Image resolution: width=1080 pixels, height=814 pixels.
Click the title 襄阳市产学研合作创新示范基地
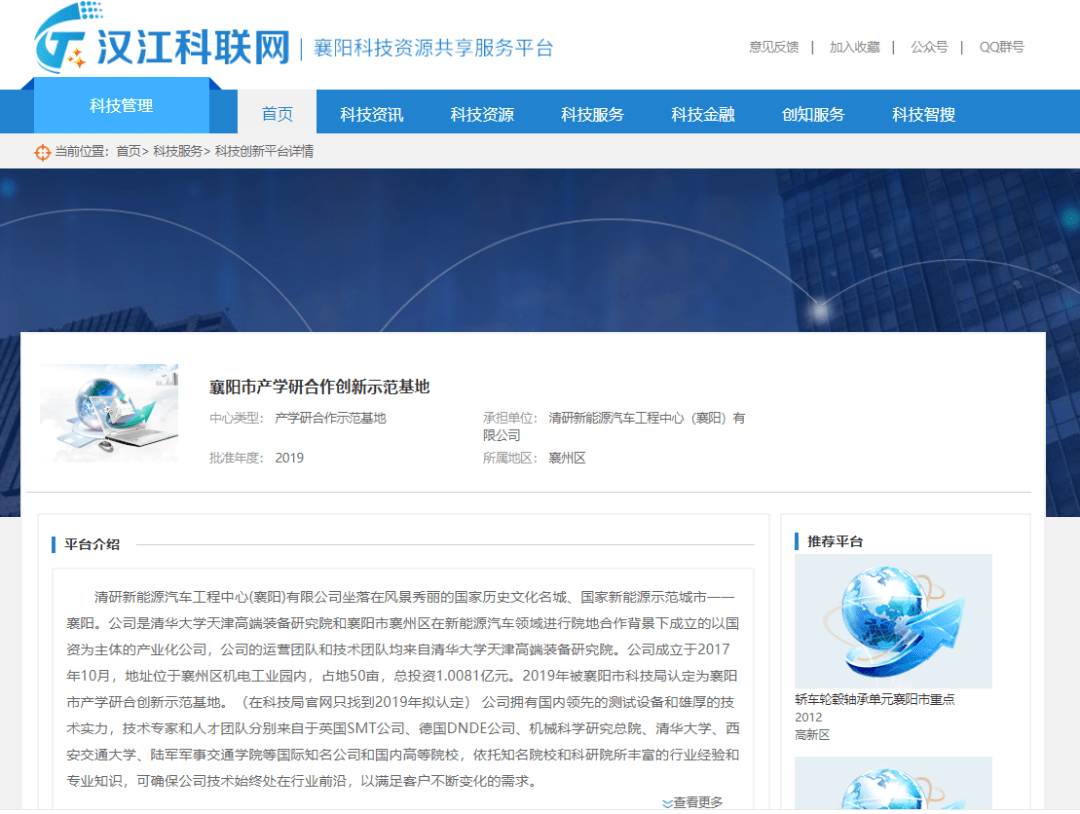coord(320,387)
